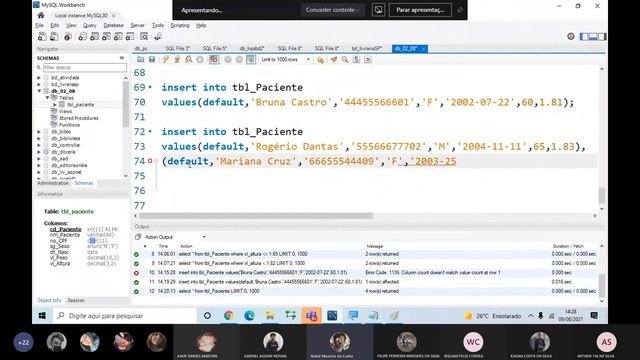Switch to the db_pc query tab

(x=141, y=49)
